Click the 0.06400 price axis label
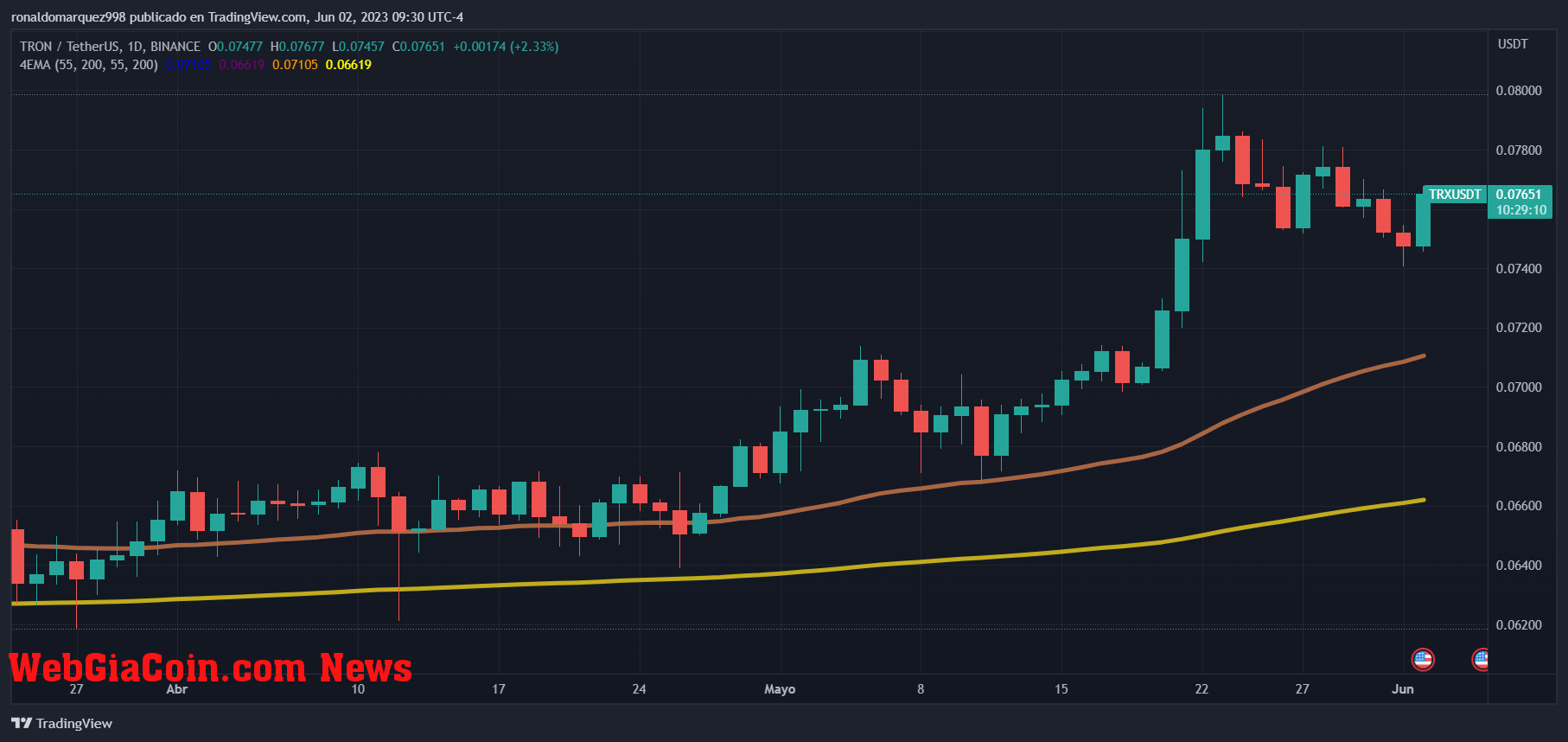 (1519, 566)
